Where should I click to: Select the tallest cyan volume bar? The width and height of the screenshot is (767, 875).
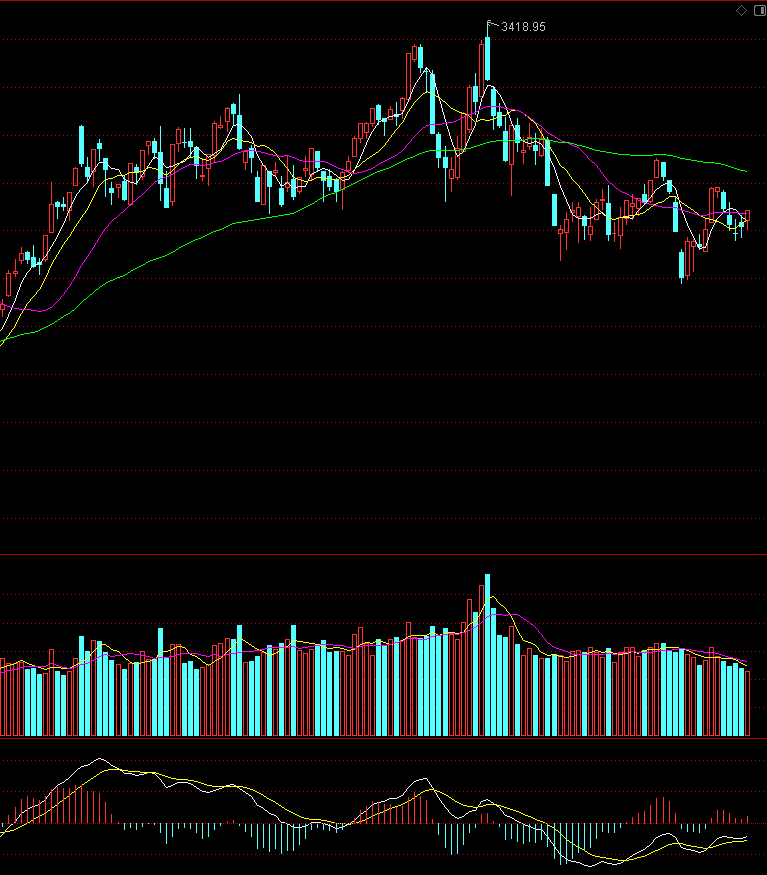pos(487,655)
